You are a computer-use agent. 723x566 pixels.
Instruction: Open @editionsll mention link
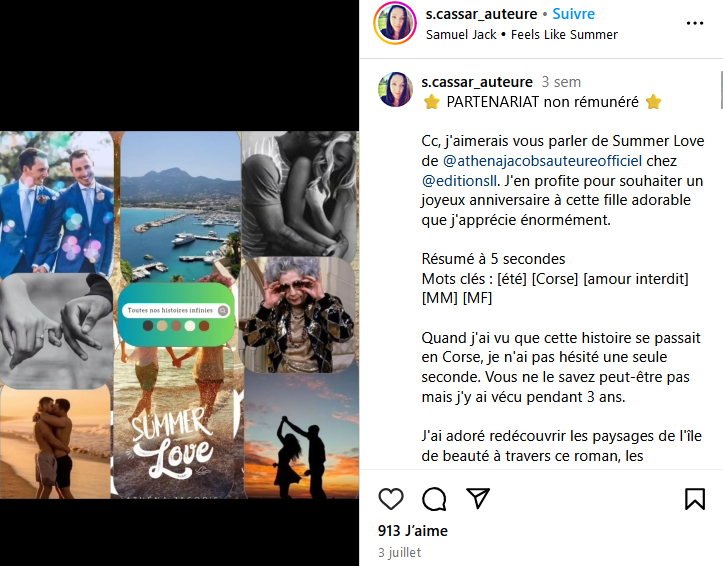point(459,181)
